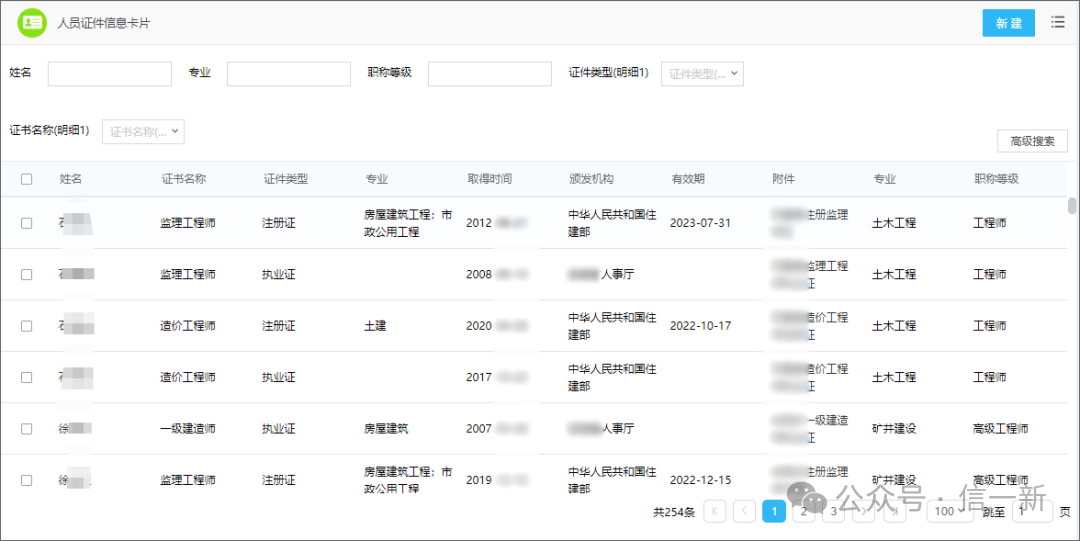Select checkbox of 造价工程师 注册证 row

tap(26, 326)
